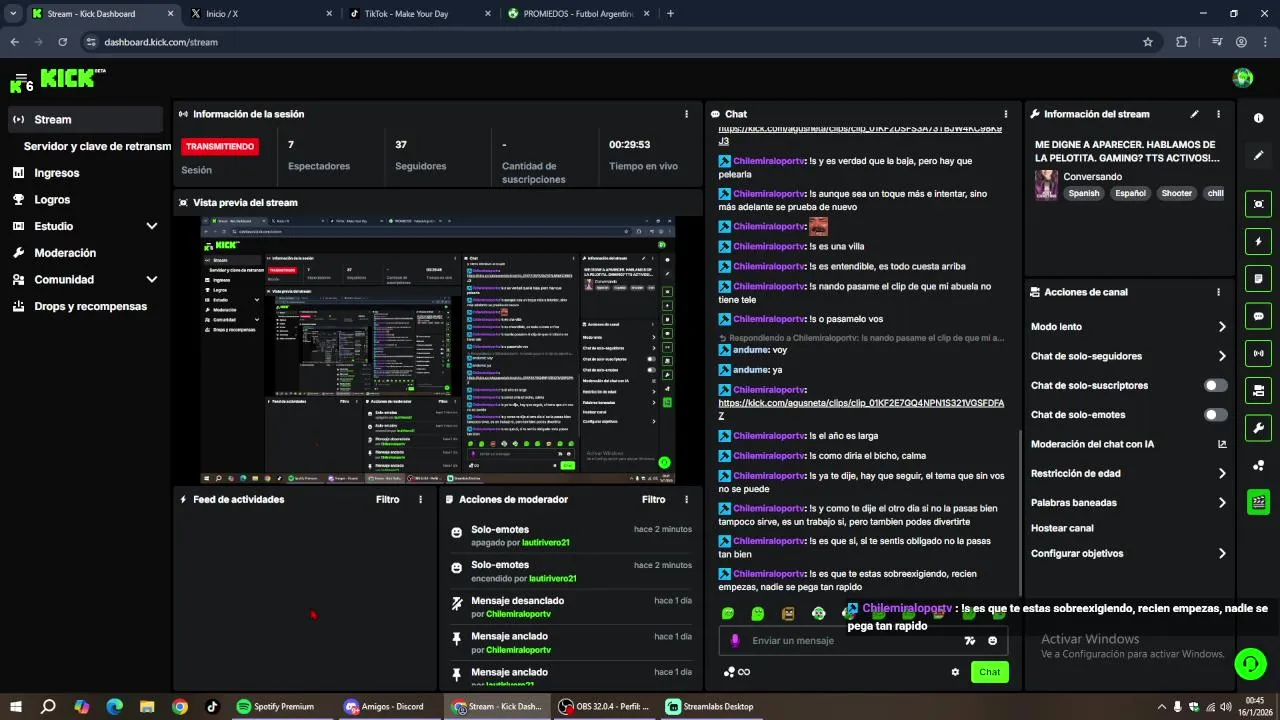This screenshot has height=720, width=1280.
Task: Expand the Comunidad sidebar section
Action: (x=152, y=280)
